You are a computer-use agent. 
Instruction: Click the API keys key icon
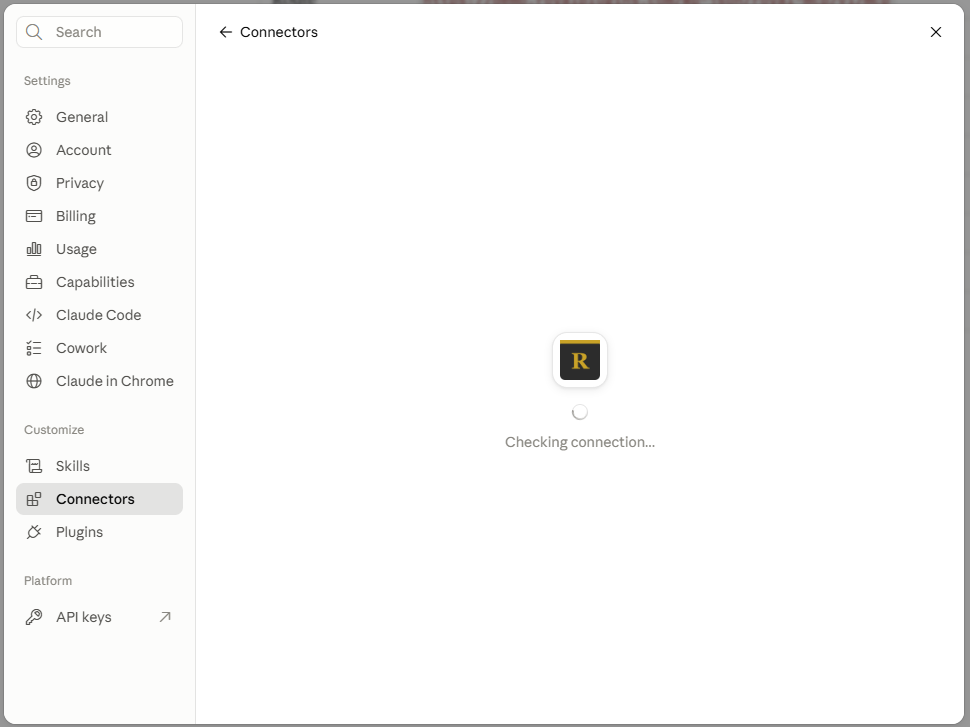[34, 617]
